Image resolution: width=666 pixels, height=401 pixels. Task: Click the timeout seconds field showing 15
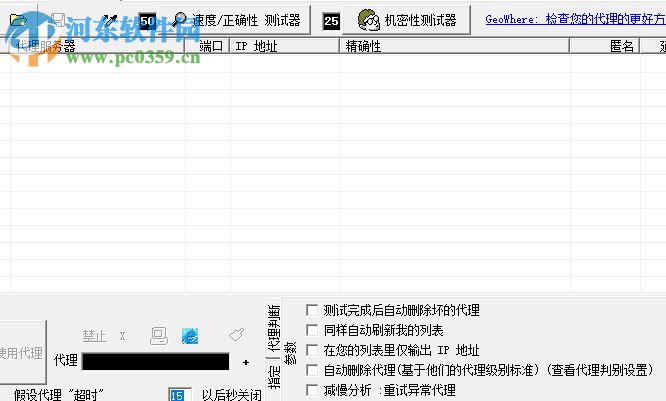pyautogui.click(x=180, y=395)
